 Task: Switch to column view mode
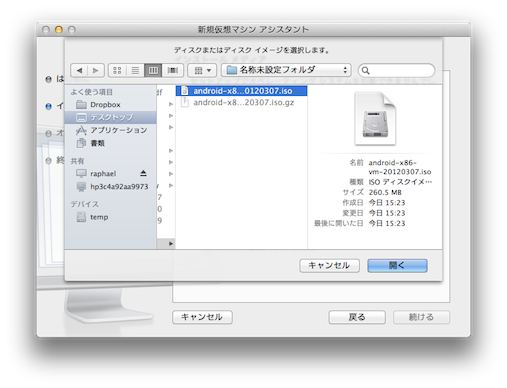[153, 70]
